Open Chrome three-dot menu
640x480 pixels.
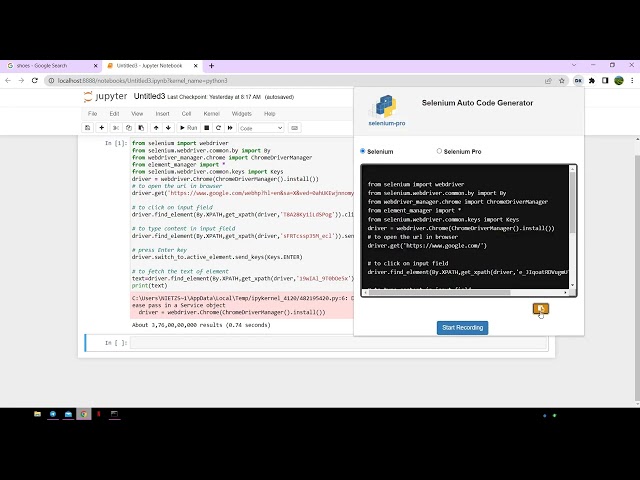632,81
